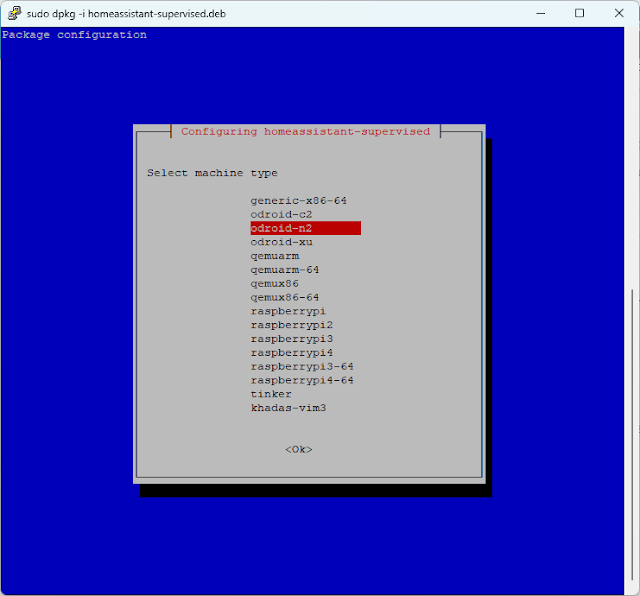640x596 pixels.
Task: Select raspberrypi3 machine type
Action: coord(292,339)
